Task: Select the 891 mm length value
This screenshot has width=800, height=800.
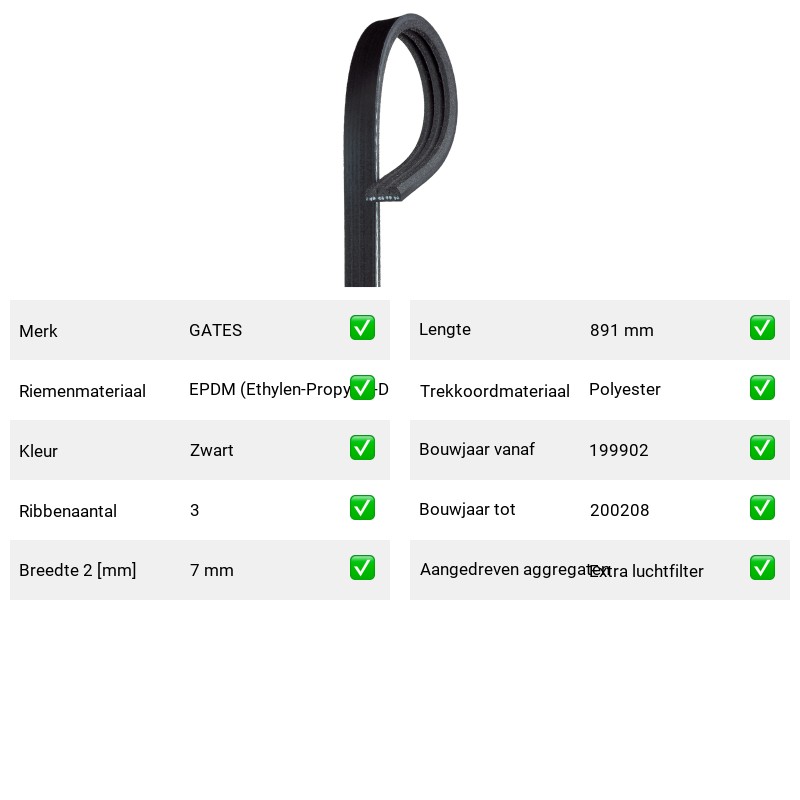Action: (621, 330)
